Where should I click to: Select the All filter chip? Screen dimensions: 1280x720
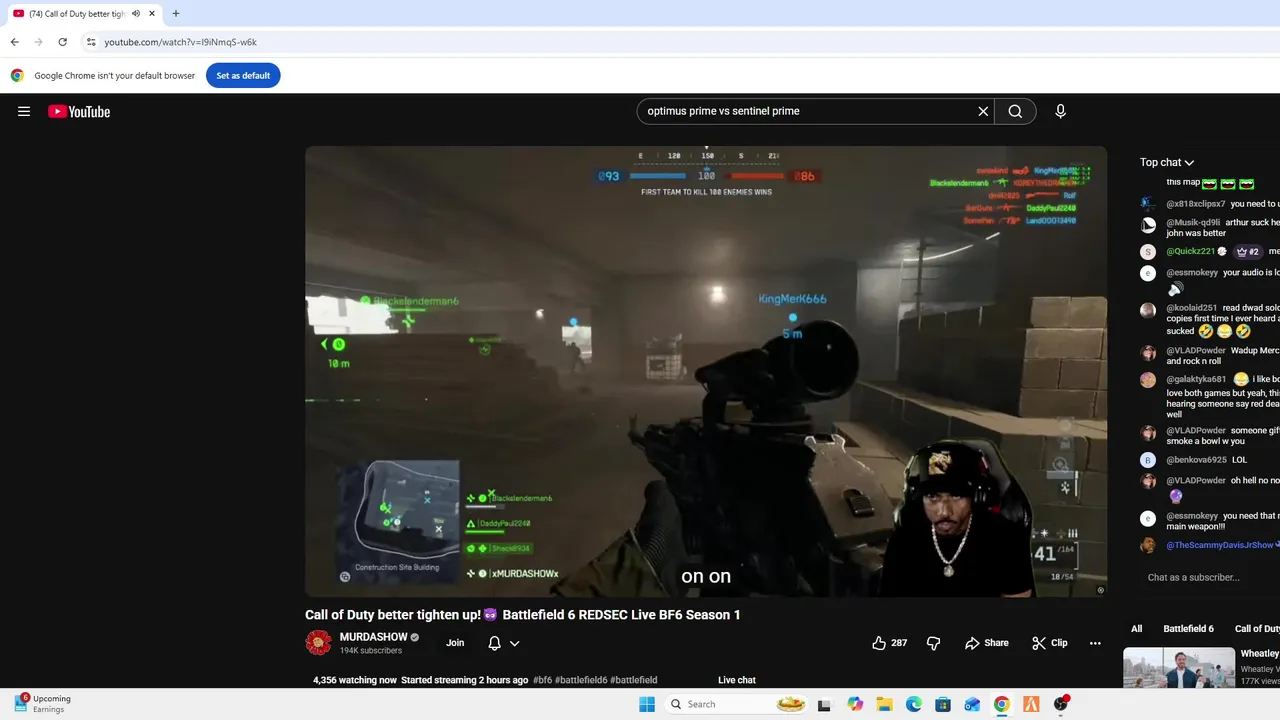point(1136,629)
